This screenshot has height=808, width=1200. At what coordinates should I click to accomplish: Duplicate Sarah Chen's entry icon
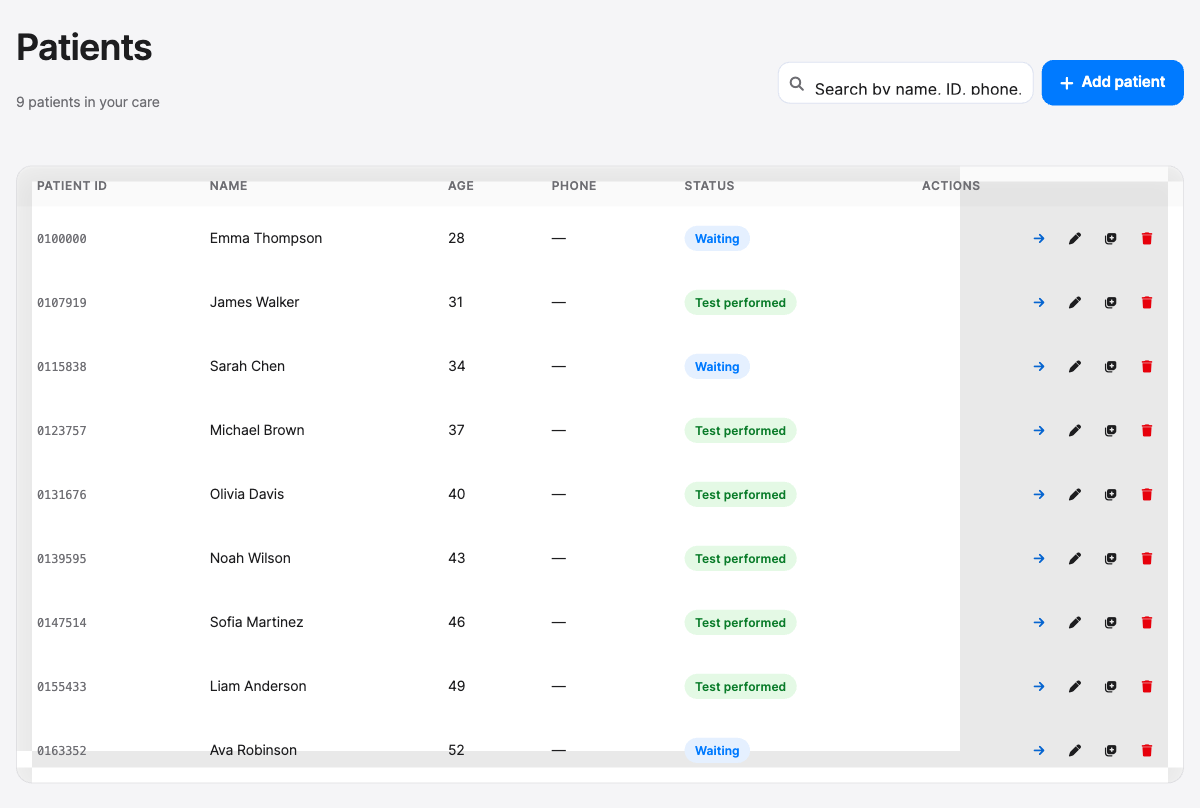tap(1111, 367)
